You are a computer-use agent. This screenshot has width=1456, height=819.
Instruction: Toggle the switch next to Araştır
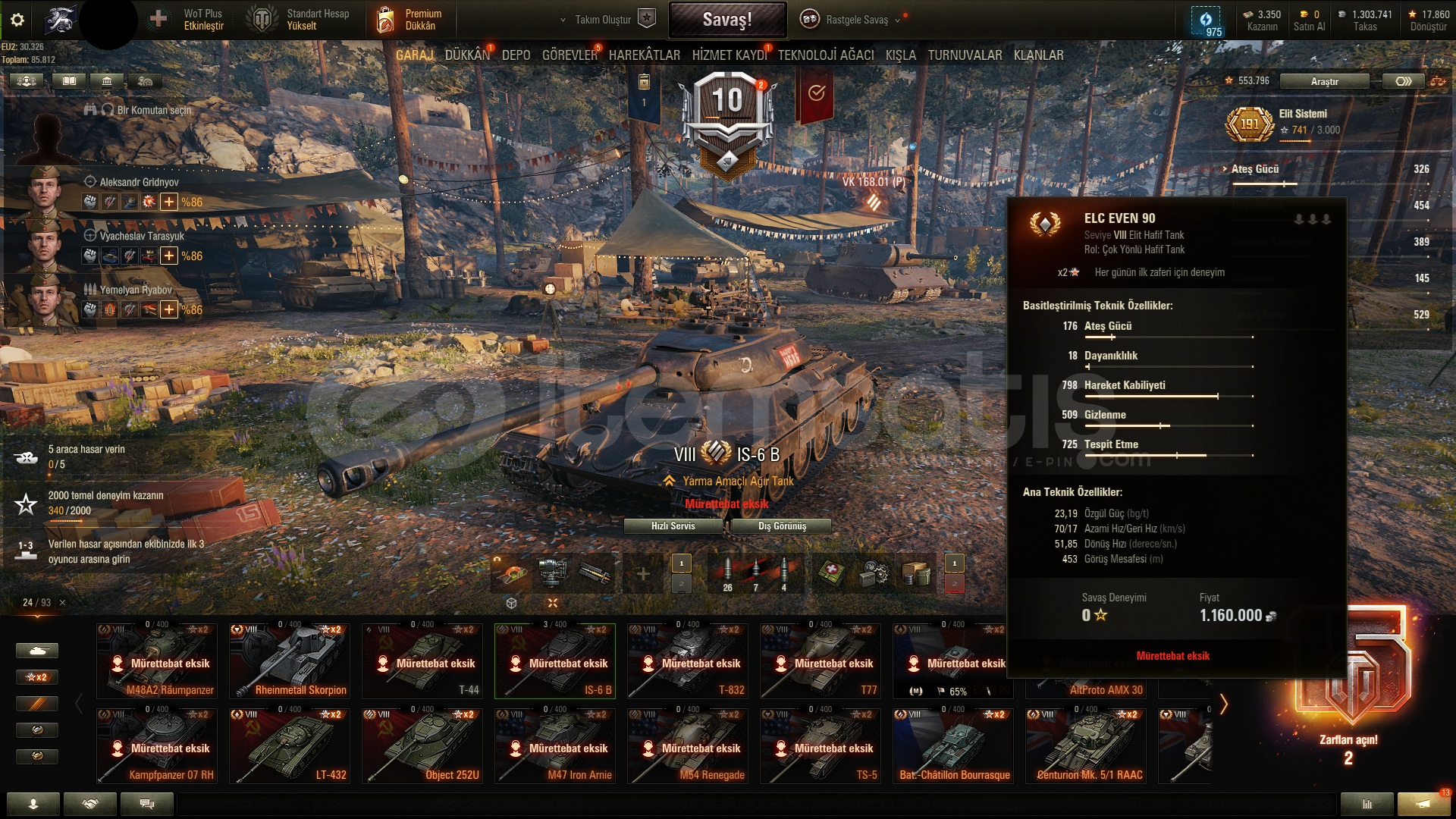click(x=1403, y=81)
